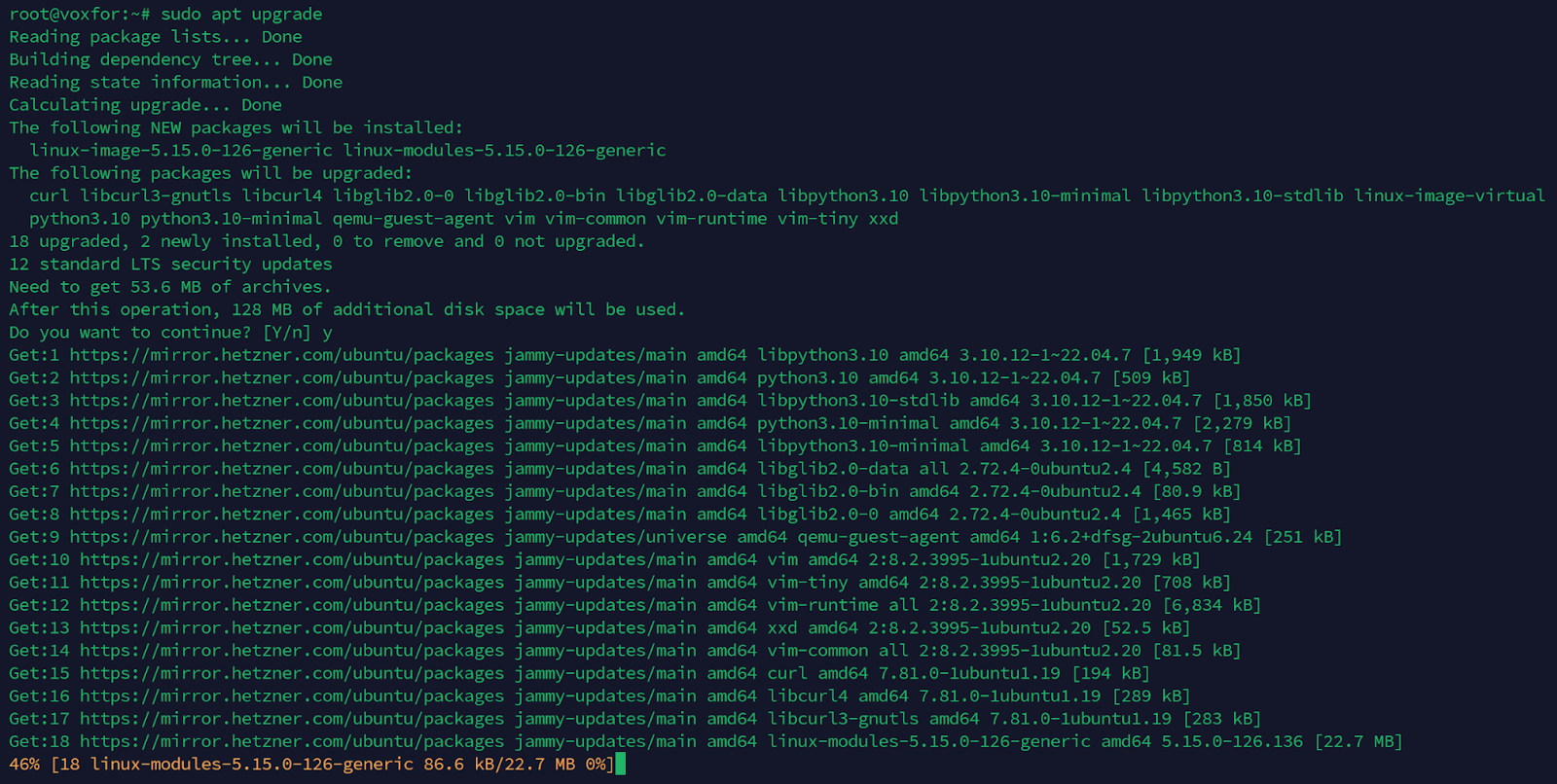Click the '46%' download progress indicator
This screenshot has height=784, width=1557.
(24, 765)
